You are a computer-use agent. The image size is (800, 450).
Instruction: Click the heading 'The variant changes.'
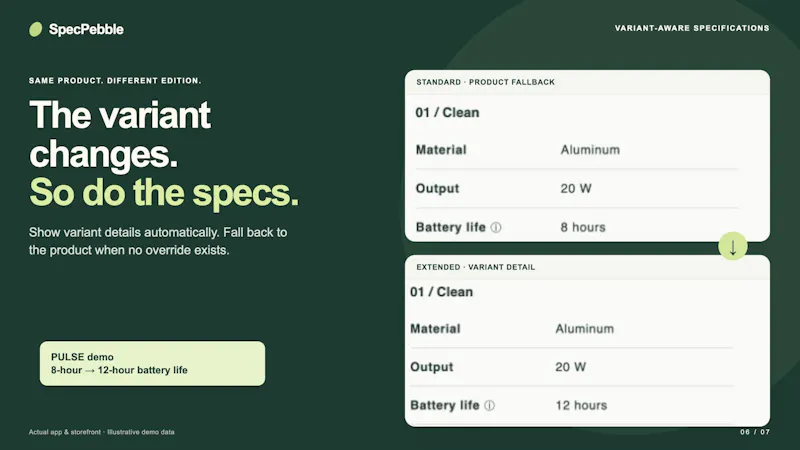click(x=120, y=134)
